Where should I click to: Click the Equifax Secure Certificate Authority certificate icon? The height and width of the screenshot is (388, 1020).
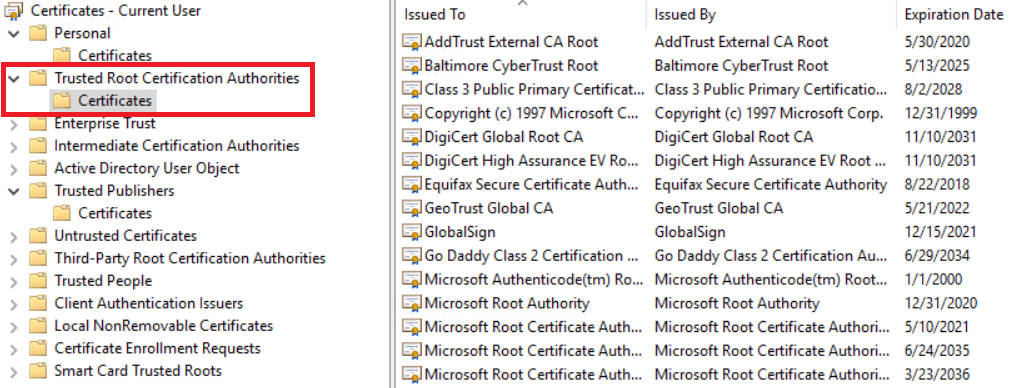[412, 185]
